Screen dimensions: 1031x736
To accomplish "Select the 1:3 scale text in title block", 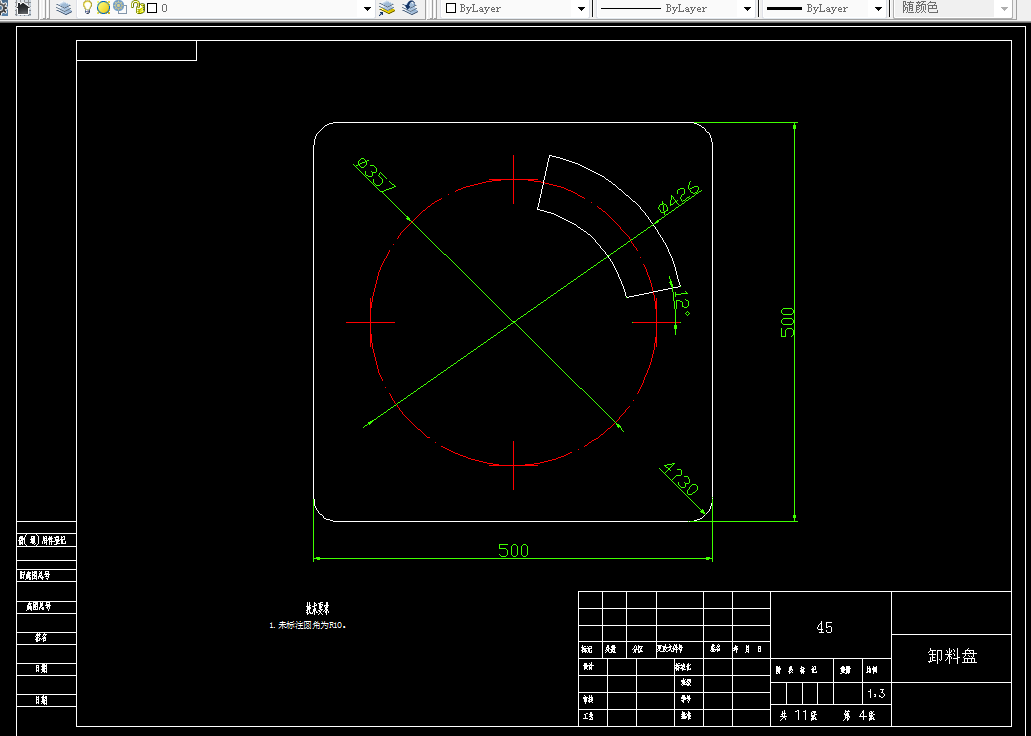I will (876, 693).
